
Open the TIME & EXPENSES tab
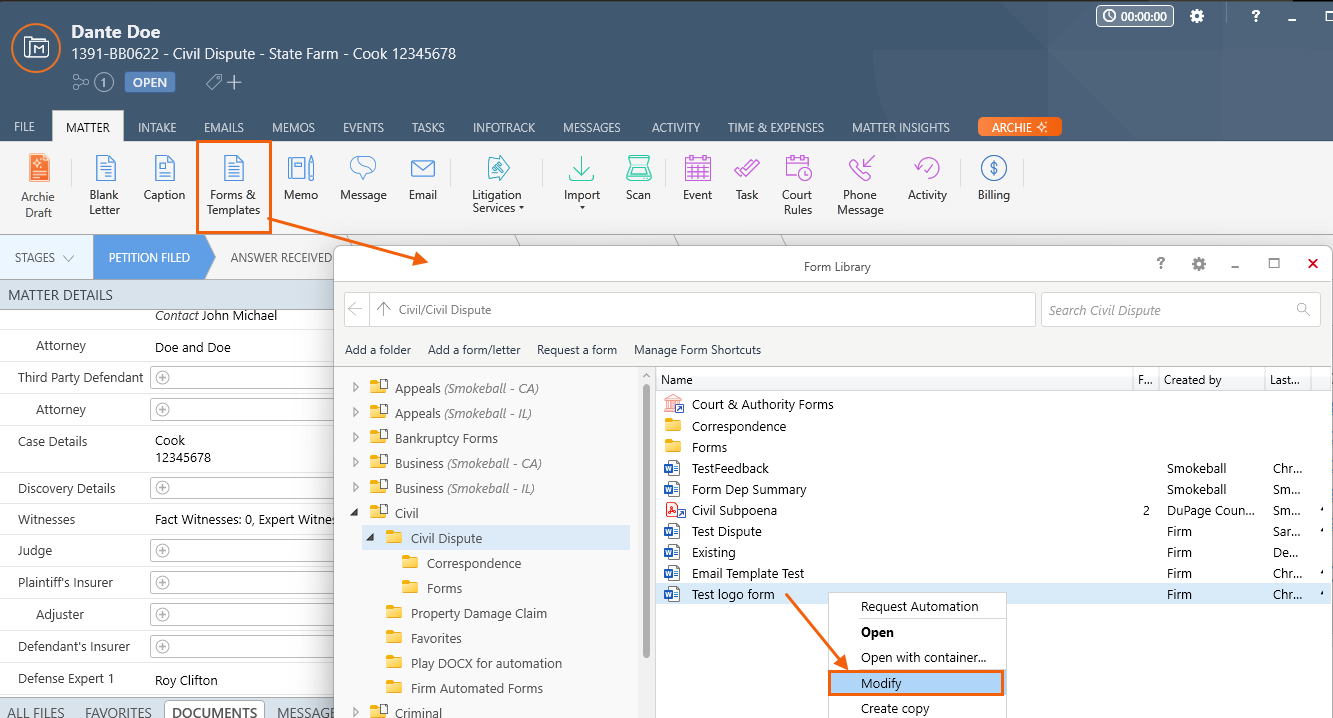pyautogui.click(x=776, y=127)
